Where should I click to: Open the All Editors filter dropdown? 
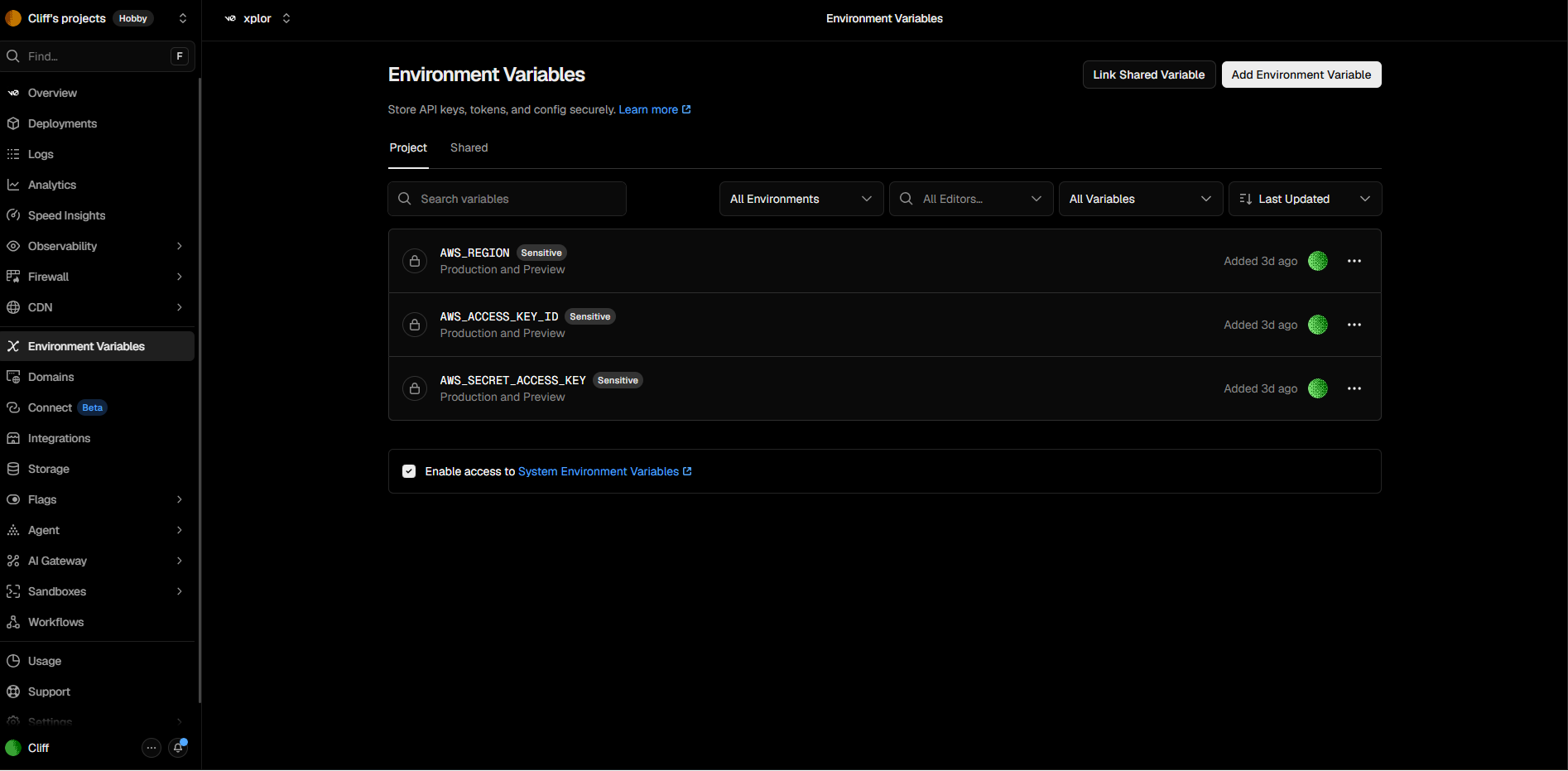[x=971, y=199]
